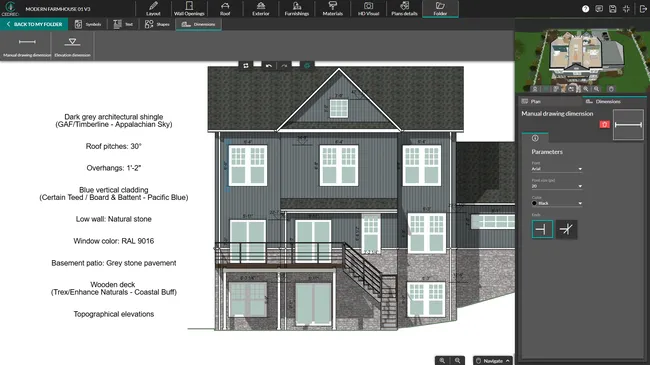This screenshot has height=365, width=650.
Task: Save project with floppy disk icon
Action: 613,9
